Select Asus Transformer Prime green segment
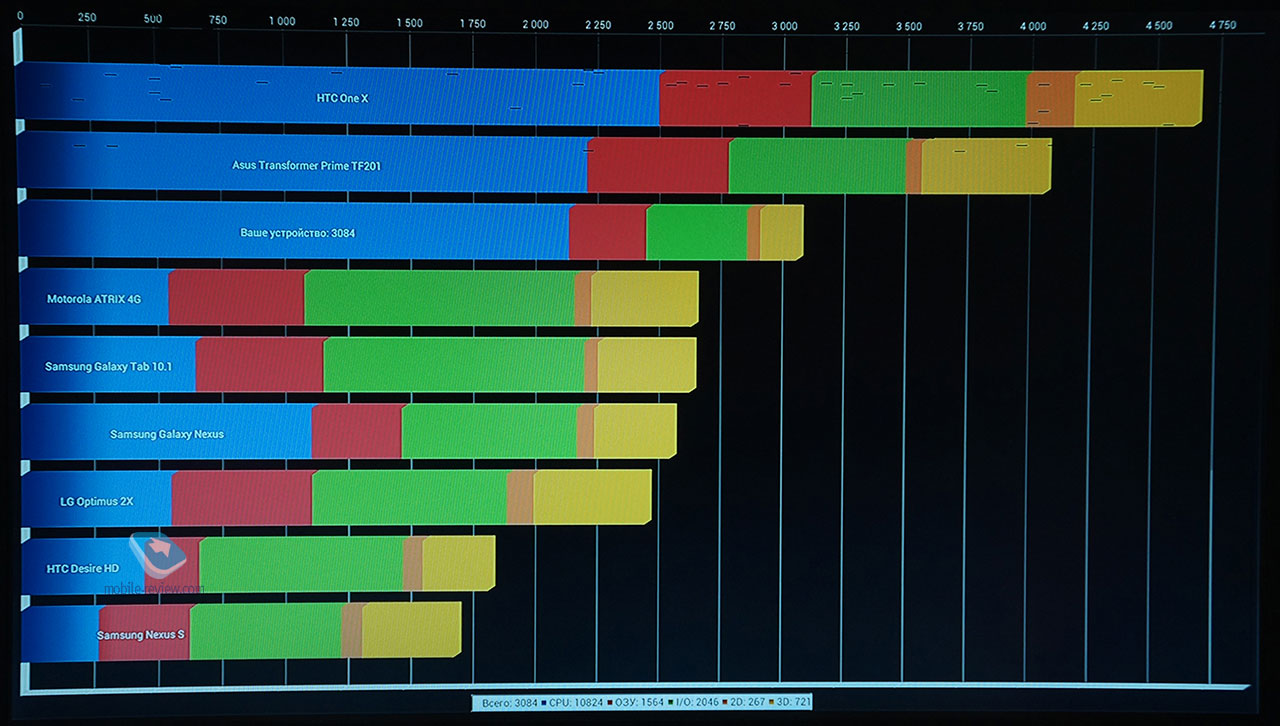 pyautogui.click(x=817, y=165)
